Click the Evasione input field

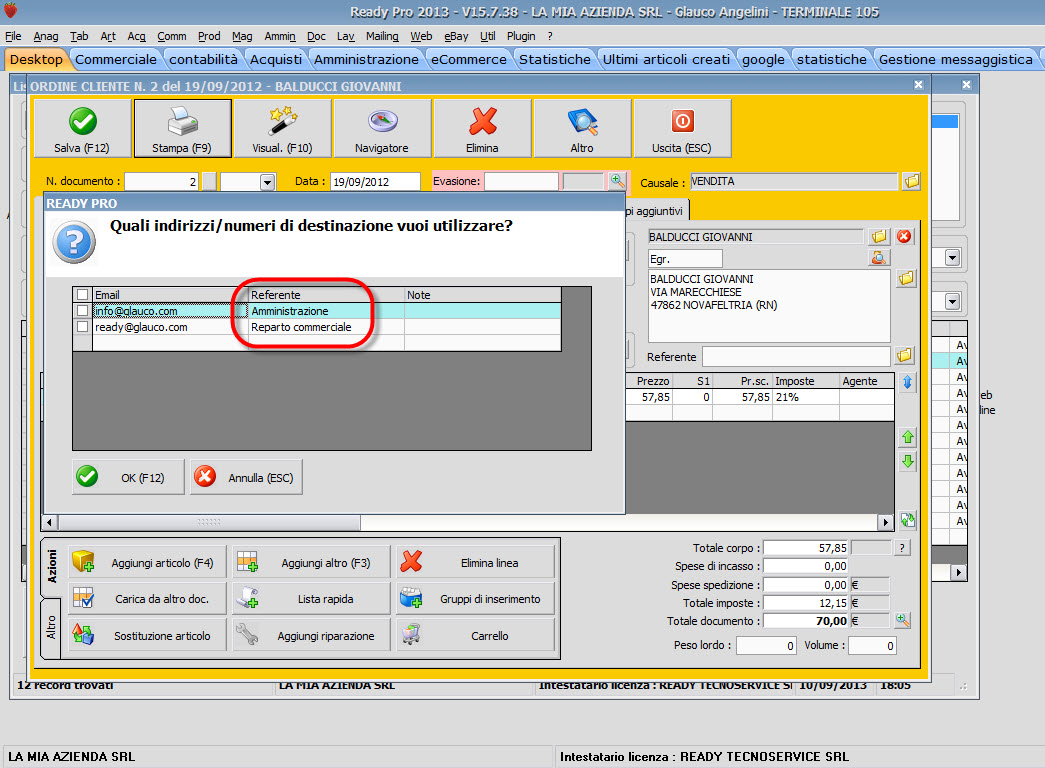point(521,181)
